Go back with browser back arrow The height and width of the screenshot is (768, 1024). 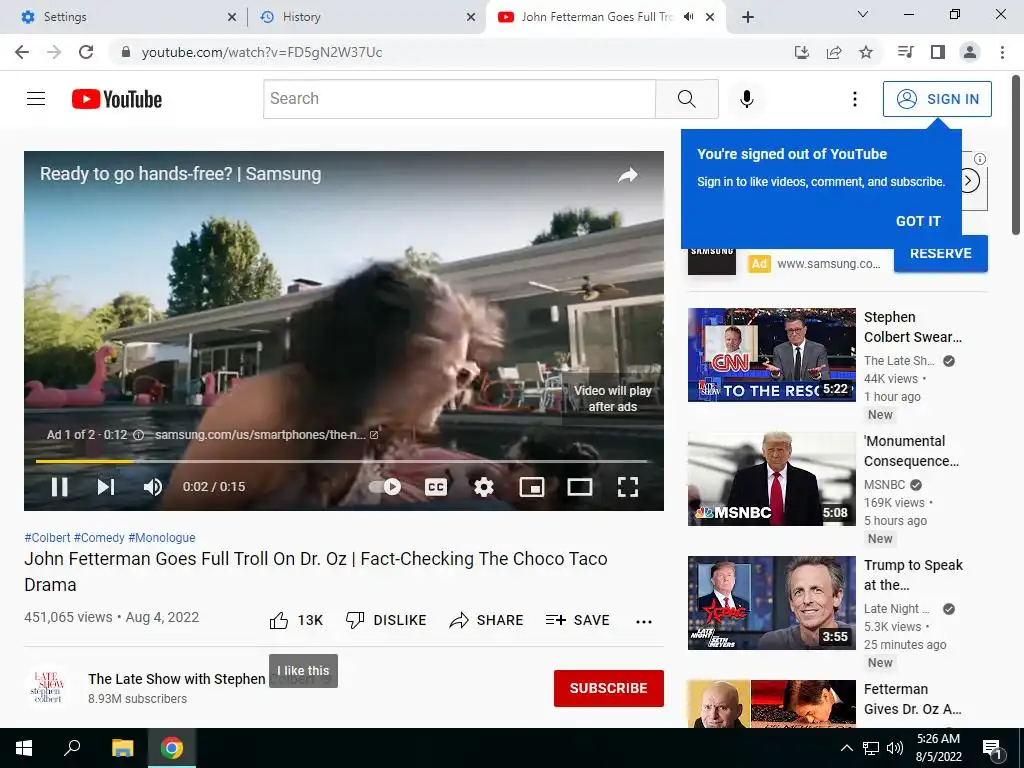click(22, 52)
